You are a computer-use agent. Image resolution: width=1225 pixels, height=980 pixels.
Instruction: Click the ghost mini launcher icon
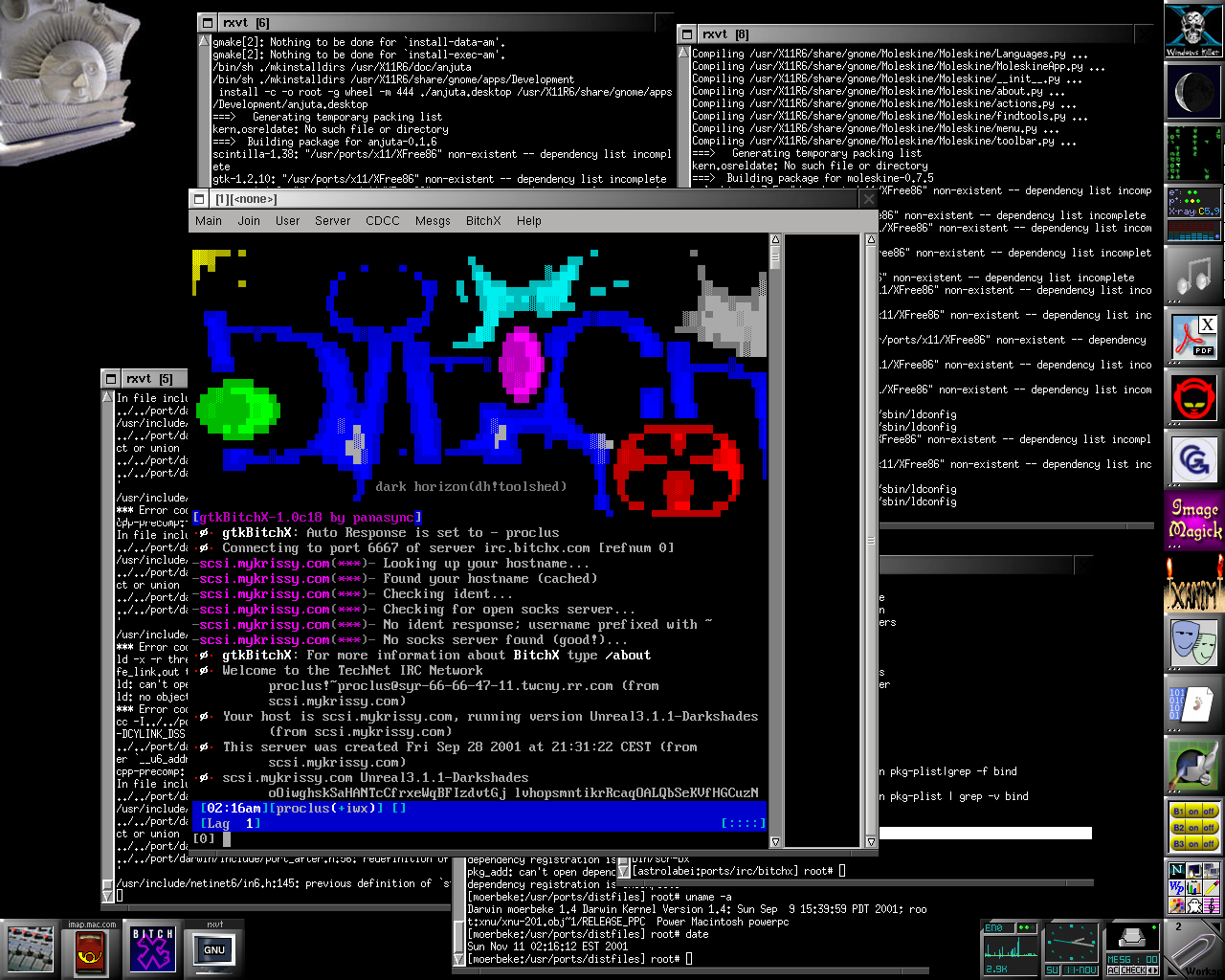coord(1194,904)
